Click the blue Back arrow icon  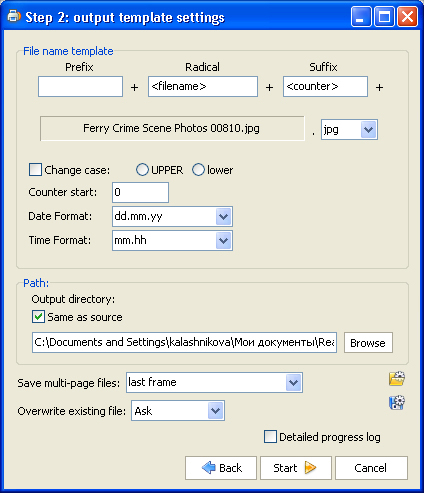tap(209, 468)
